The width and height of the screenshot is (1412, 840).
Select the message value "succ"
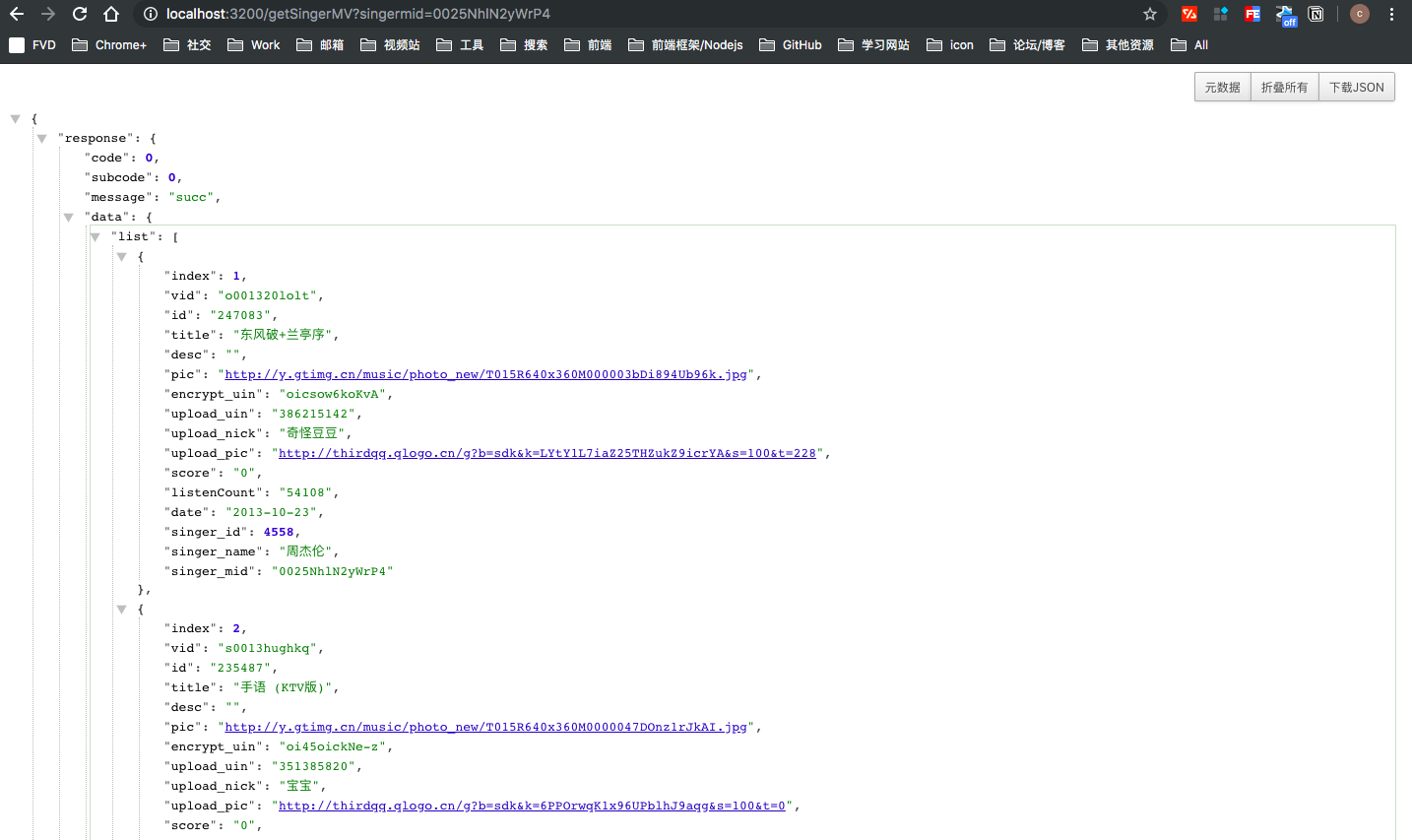[x=192, y=197]
